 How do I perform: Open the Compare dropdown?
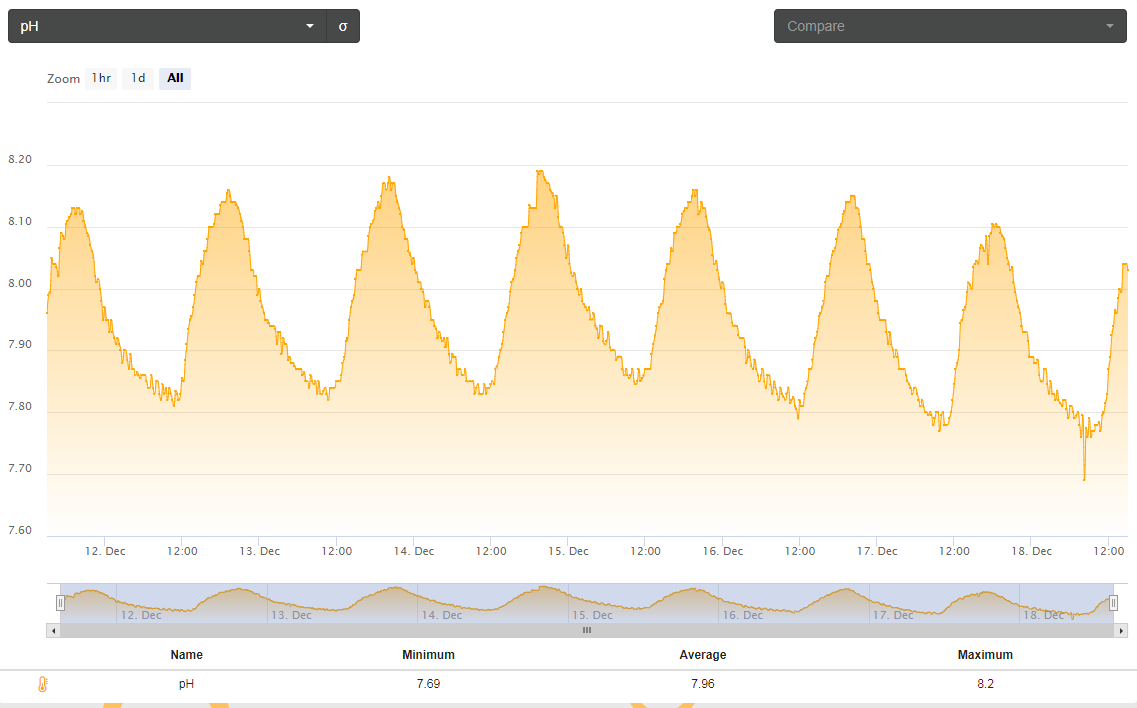pos(950,26)
